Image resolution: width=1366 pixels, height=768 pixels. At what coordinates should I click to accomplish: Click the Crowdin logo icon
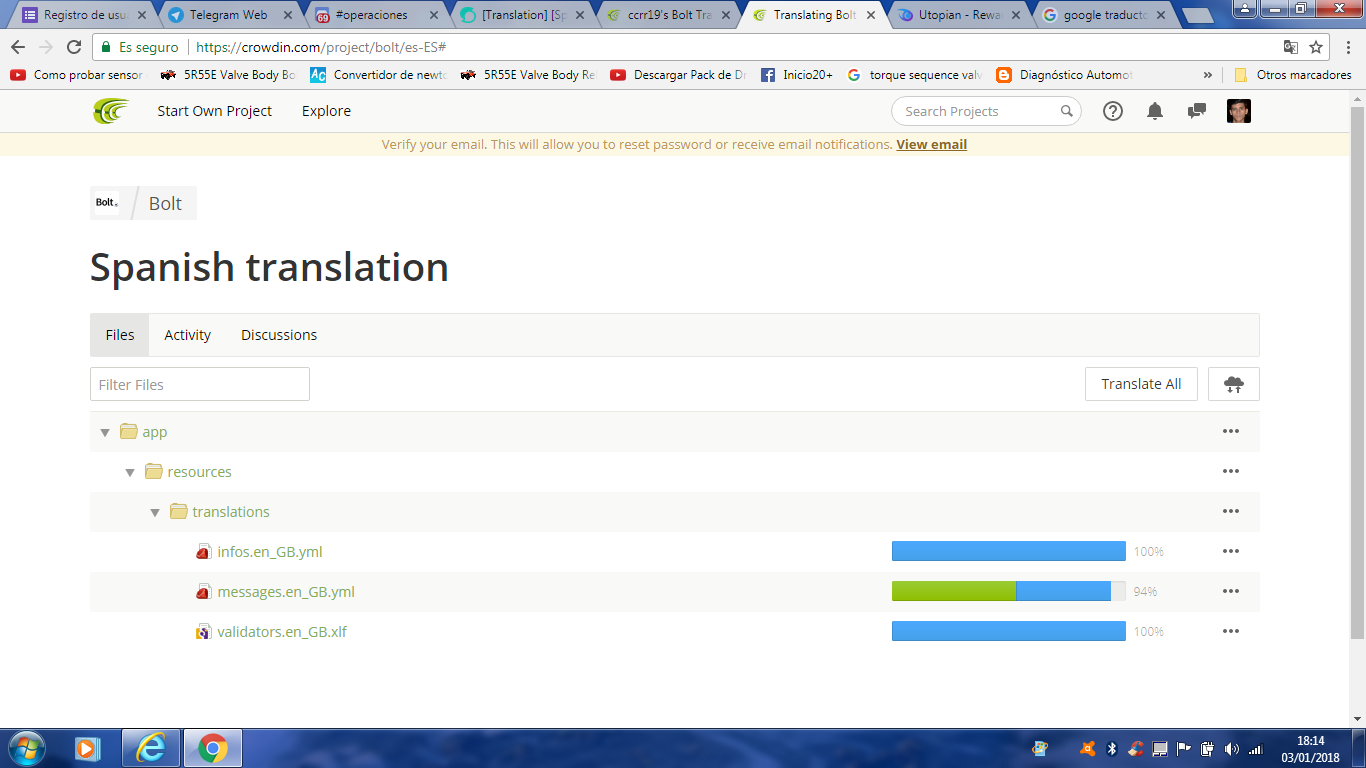(111, 111)
